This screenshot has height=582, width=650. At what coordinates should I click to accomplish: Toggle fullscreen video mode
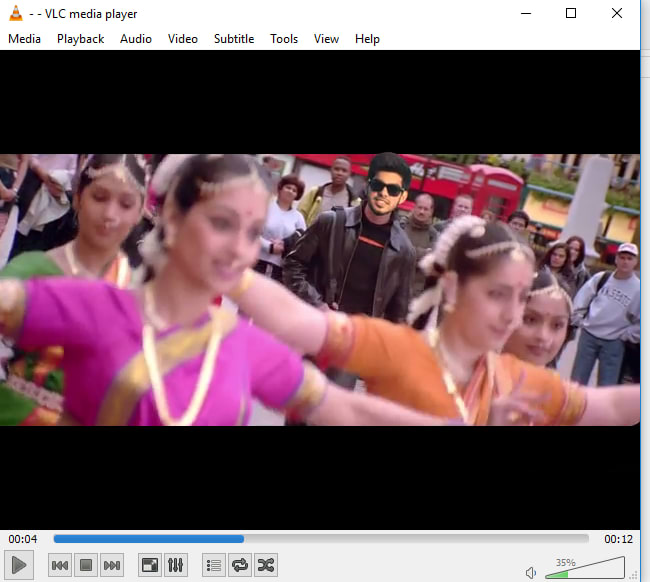click(x=150, y=565)
